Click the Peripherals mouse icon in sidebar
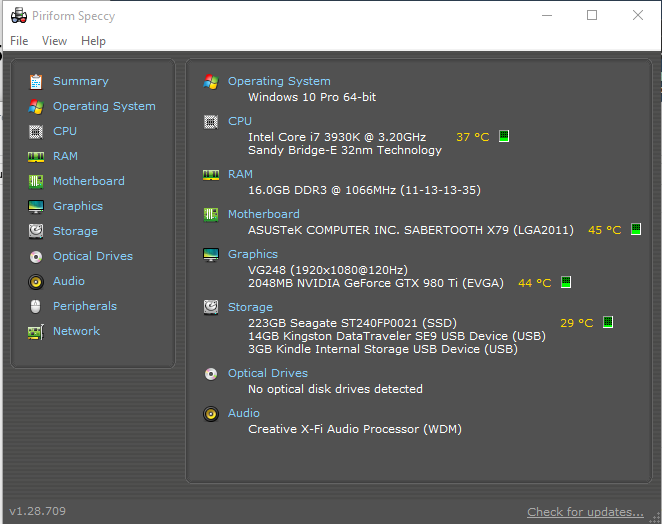This screenshot has height=524, width=662. click(36, 307)
